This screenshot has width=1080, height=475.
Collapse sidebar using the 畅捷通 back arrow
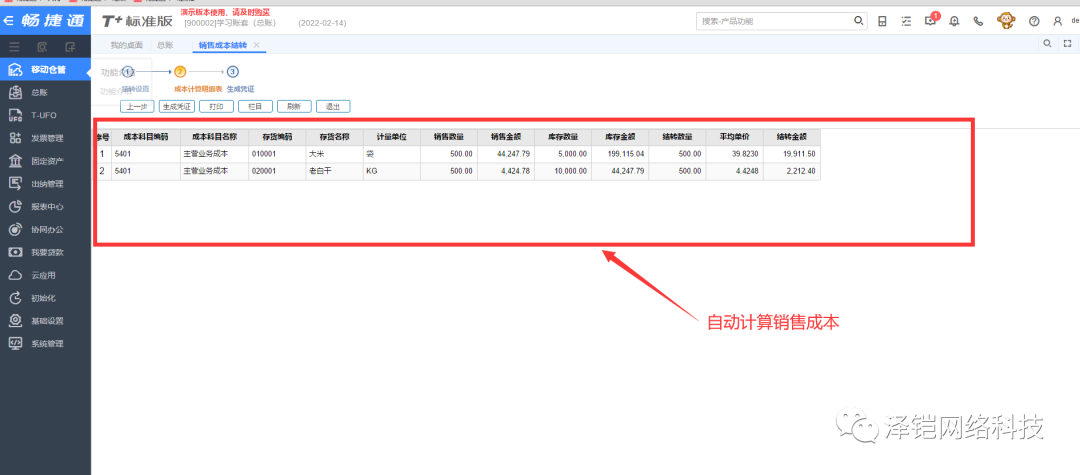[x=9, y=20]
